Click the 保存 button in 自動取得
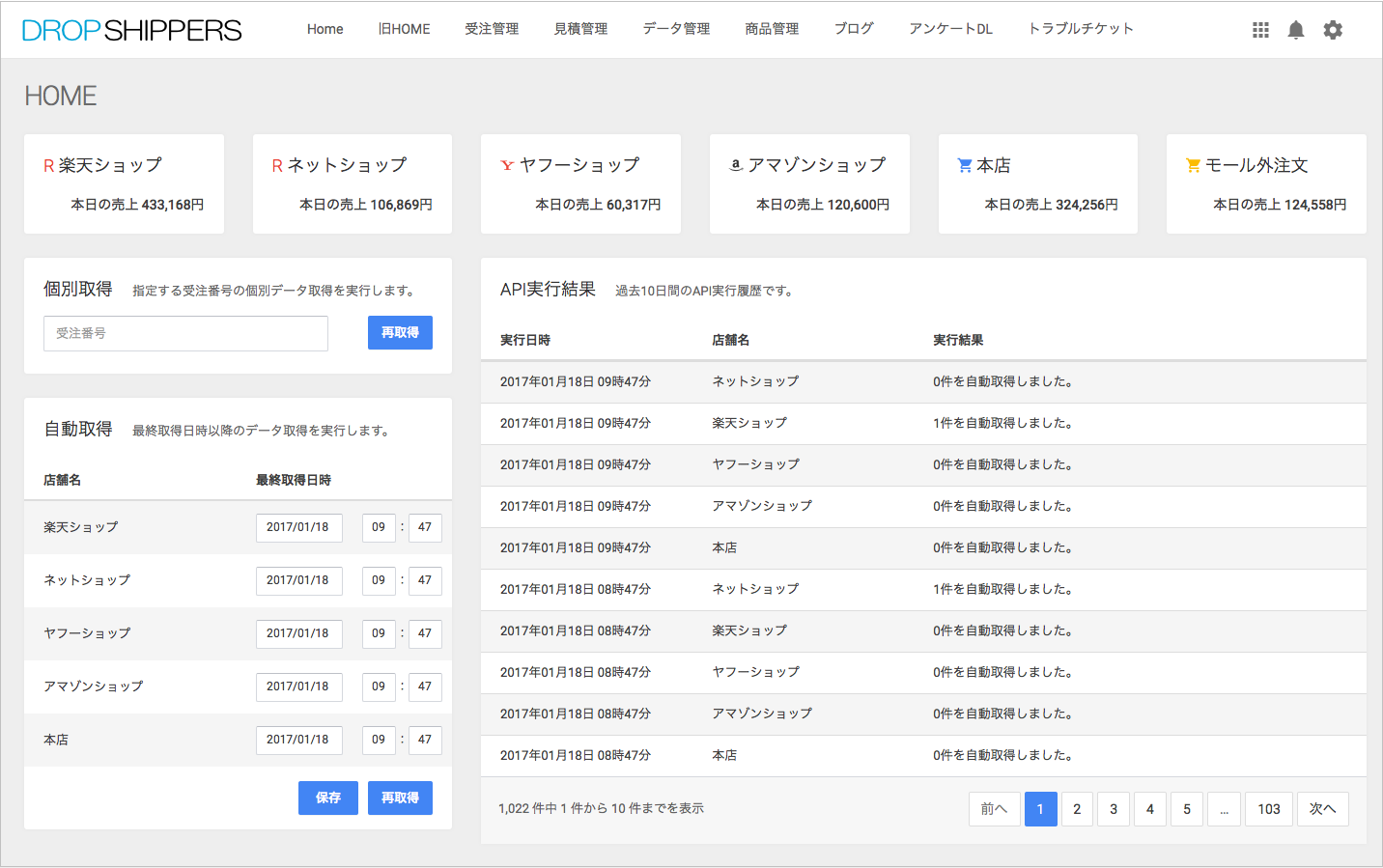The width and height of the screenshot is (1383, 868). point(328,798)
